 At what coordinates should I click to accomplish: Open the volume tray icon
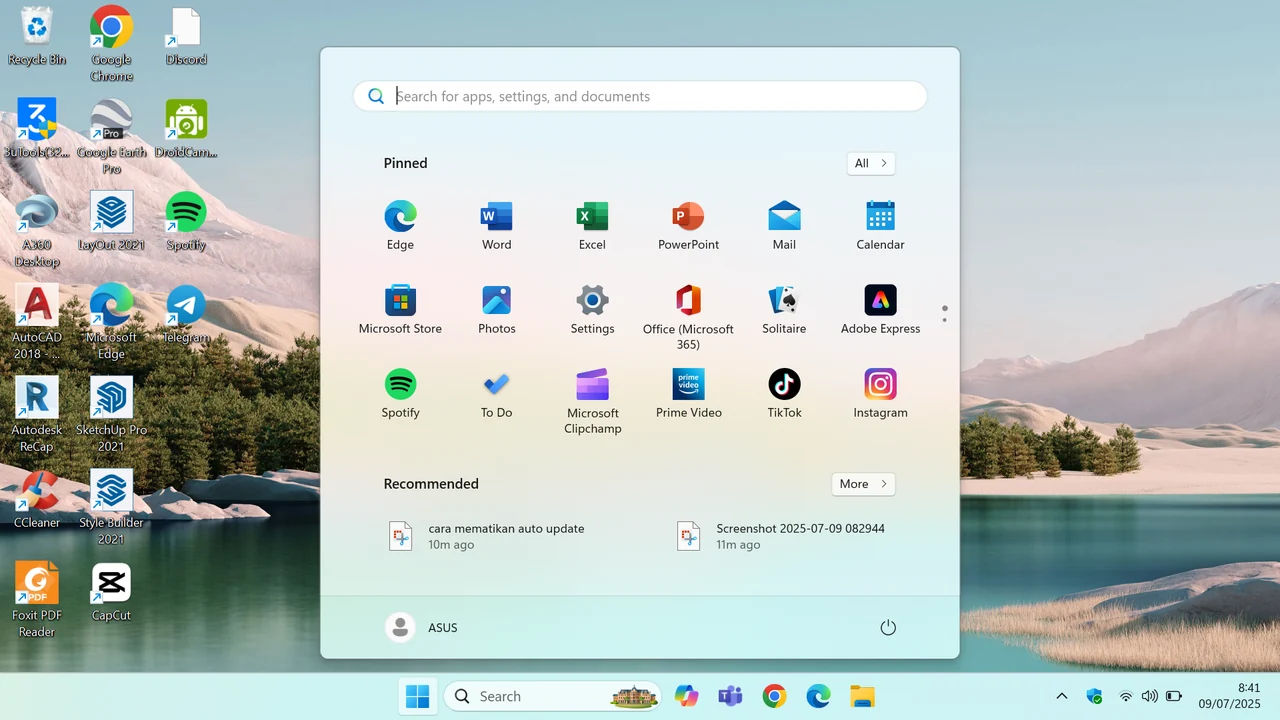(1149, 696)
